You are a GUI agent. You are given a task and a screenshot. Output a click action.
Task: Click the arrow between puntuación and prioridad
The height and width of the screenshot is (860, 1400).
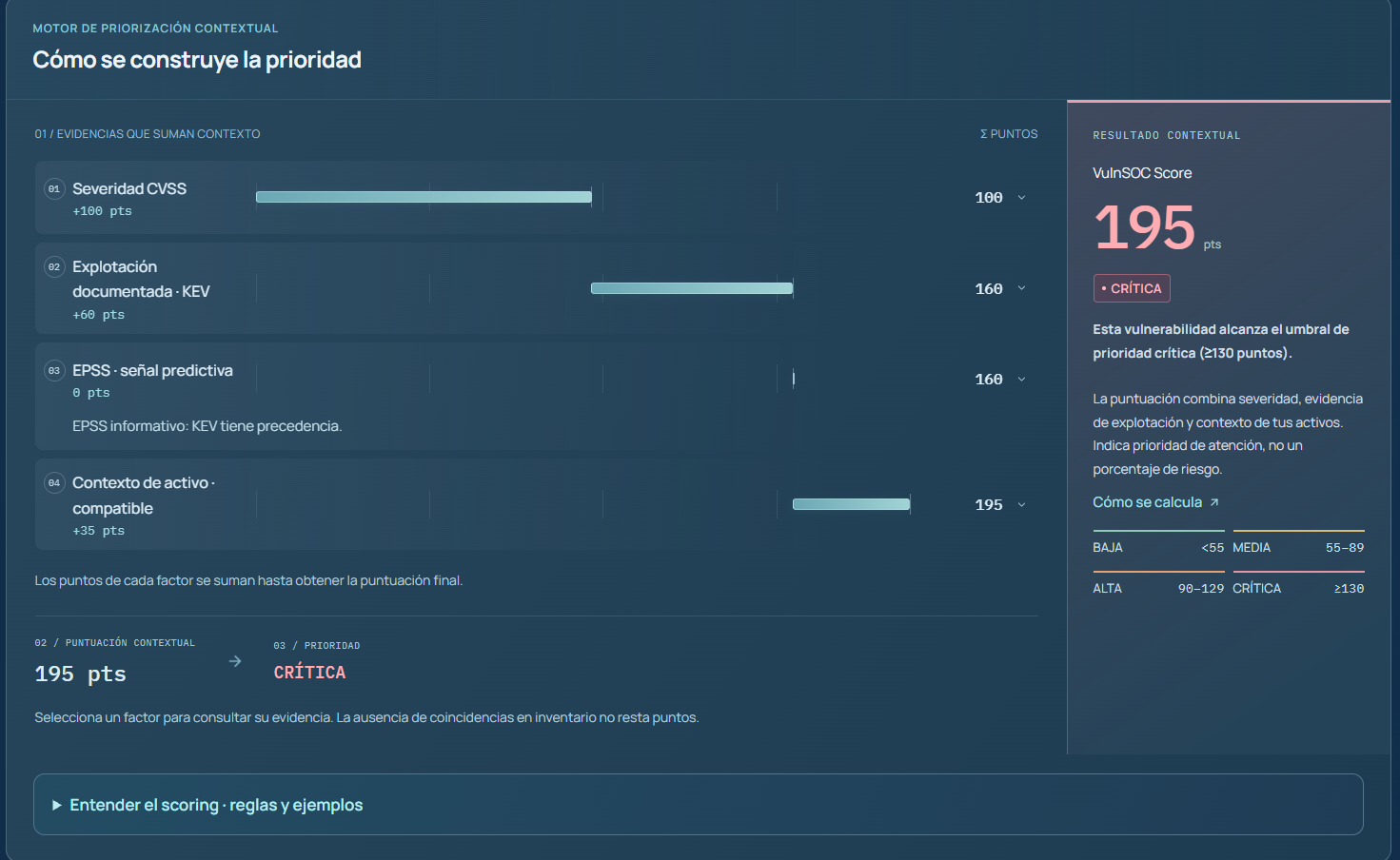coord(235,661)
